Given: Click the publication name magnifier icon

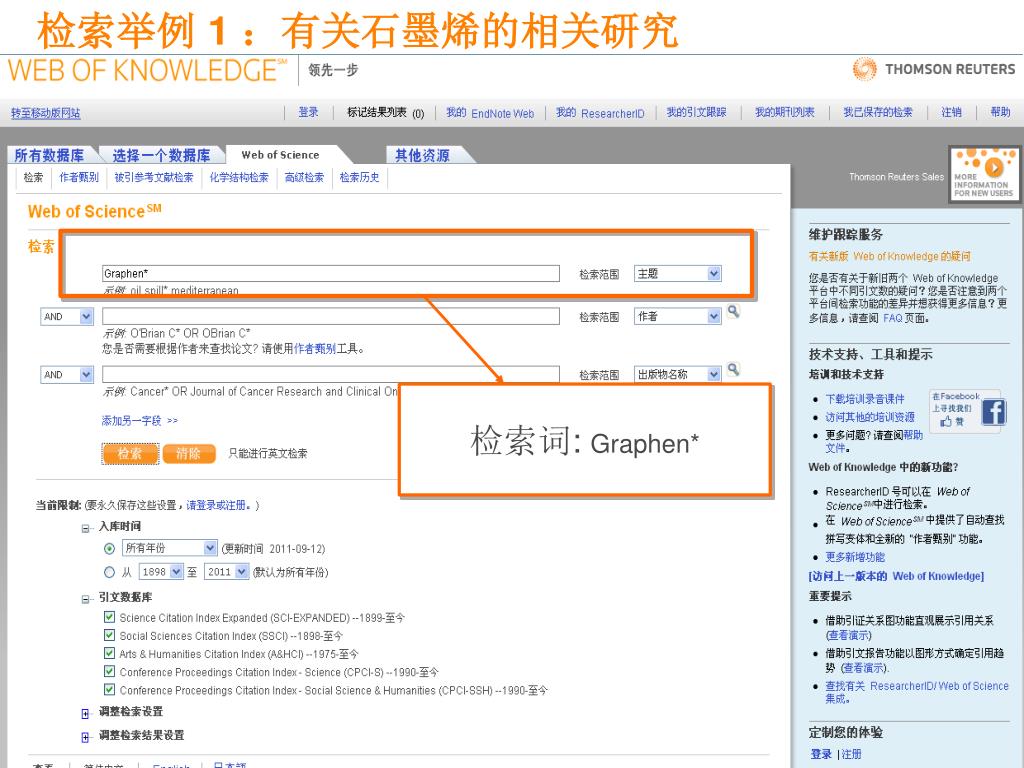Looking at the screenshot, I should [733, 370].
